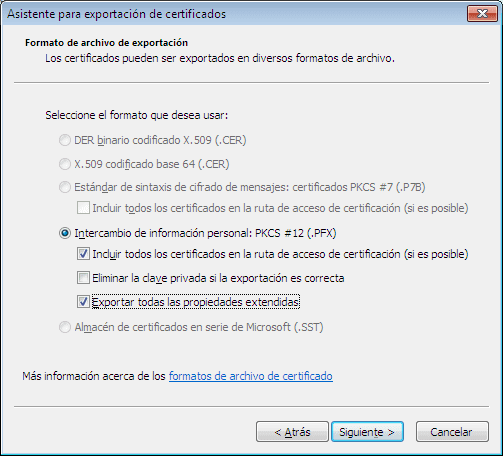
Task: Click the Más información acerca de los text
Action: pos(94,376)
